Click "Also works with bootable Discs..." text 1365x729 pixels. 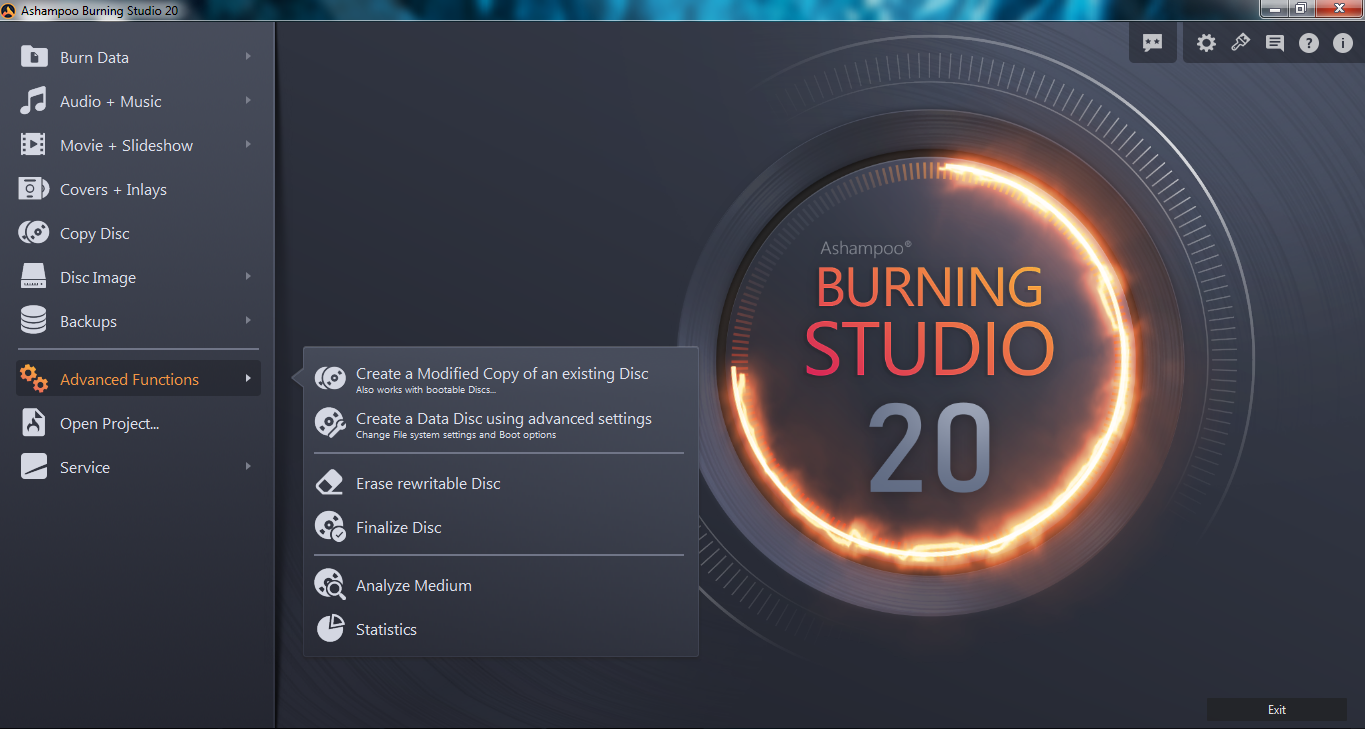[x=426, y=390]
